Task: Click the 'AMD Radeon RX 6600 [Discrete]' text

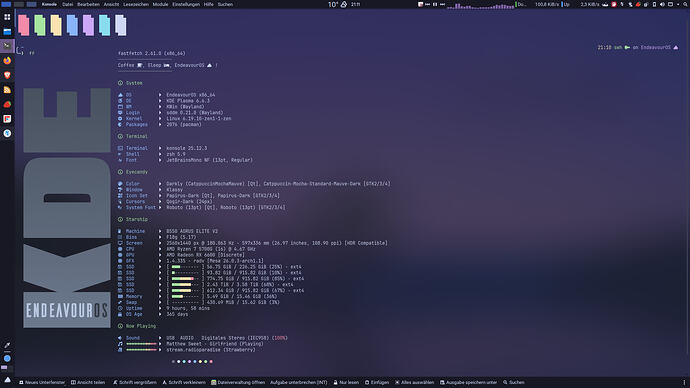Action: pyautogui.click(x=205, y=255)
